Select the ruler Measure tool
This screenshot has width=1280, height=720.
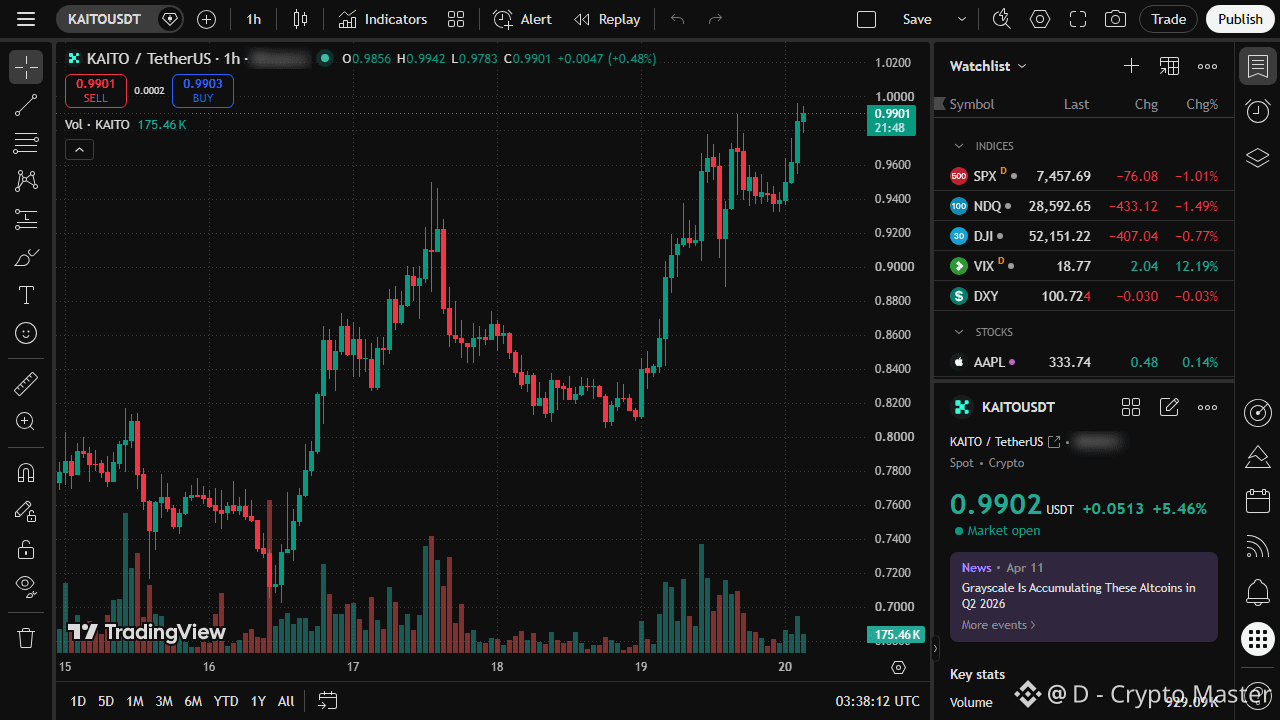pyautogui.click(x=26, y=383)
